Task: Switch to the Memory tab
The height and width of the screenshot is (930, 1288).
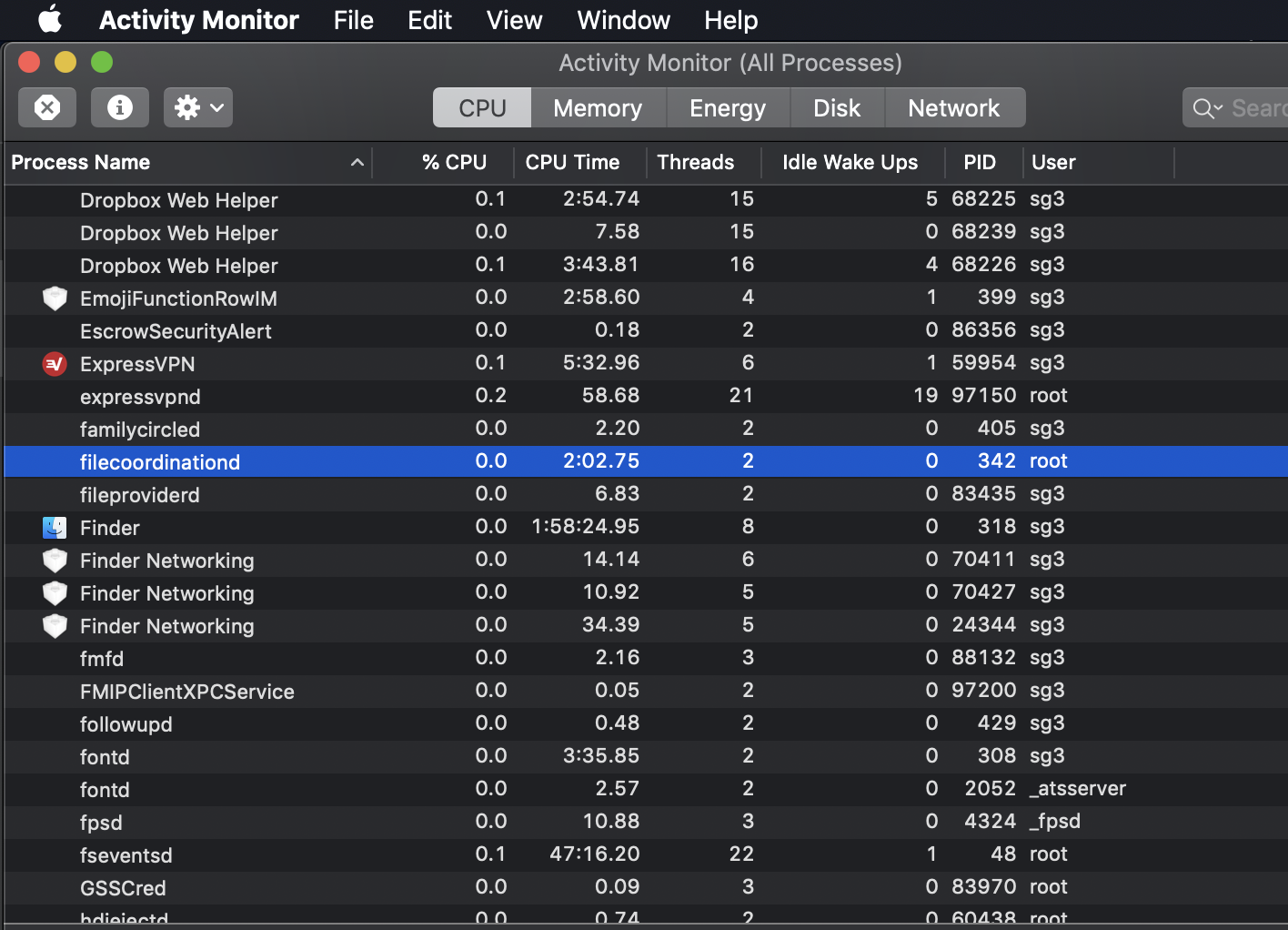Action: pyautogui.click(x=598, y=107)
